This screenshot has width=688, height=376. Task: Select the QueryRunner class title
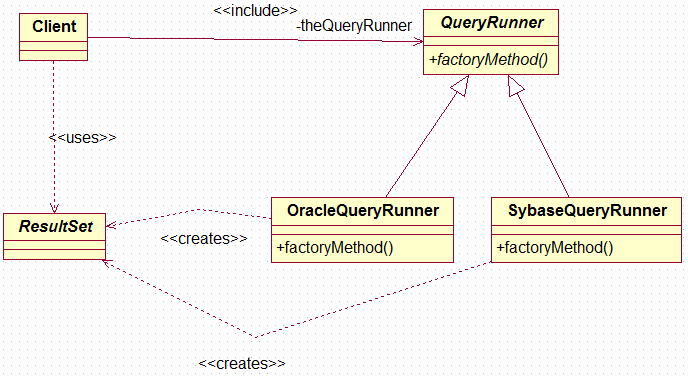pos(491,23)
